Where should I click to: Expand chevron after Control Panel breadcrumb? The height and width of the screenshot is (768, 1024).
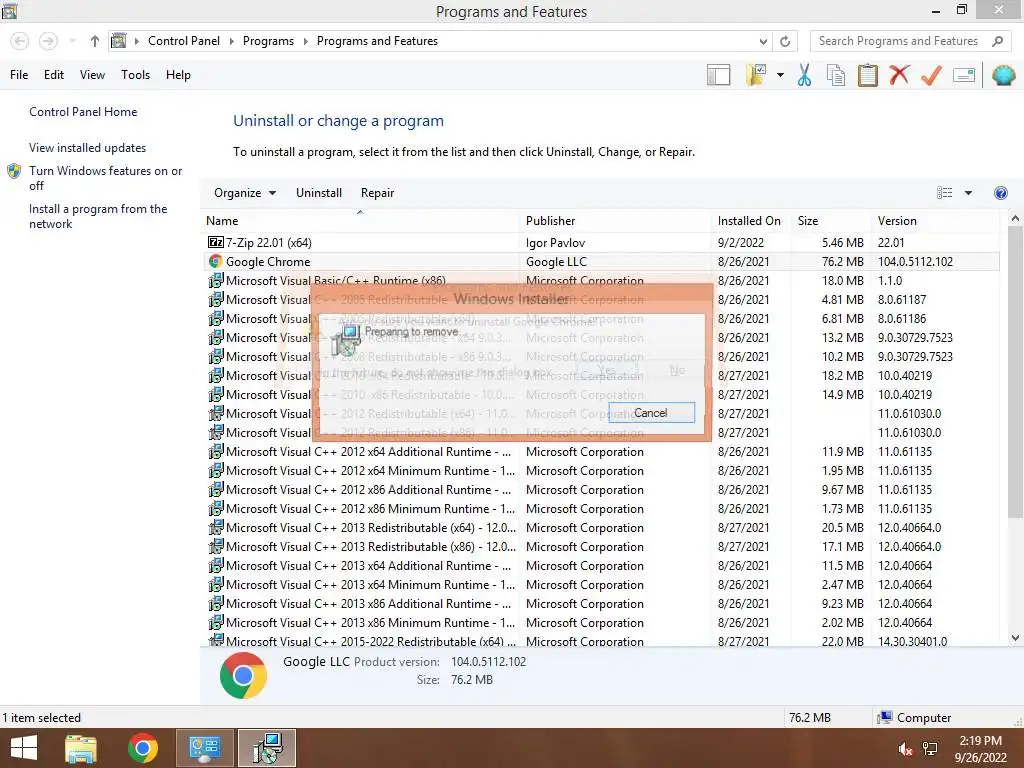click(231, 41)
